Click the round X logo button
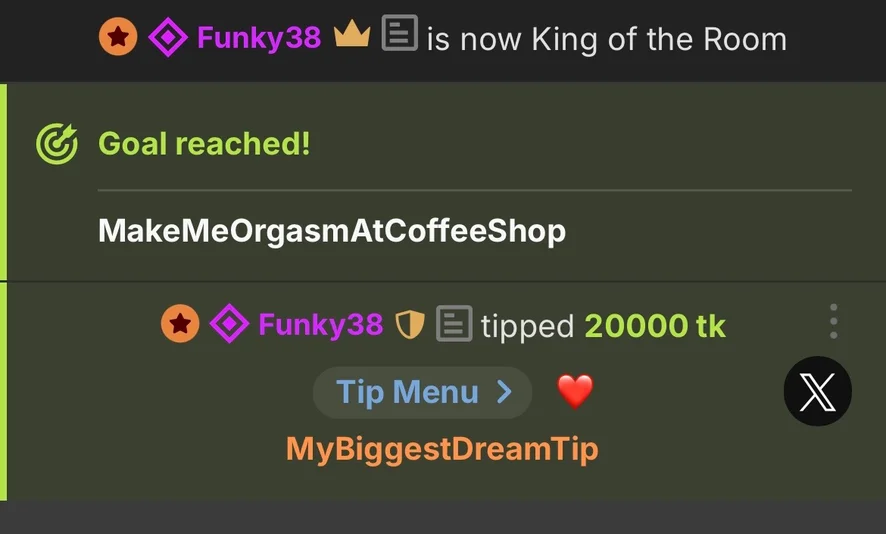The width and height of the screenshot is (886, 534). [818, 391]
